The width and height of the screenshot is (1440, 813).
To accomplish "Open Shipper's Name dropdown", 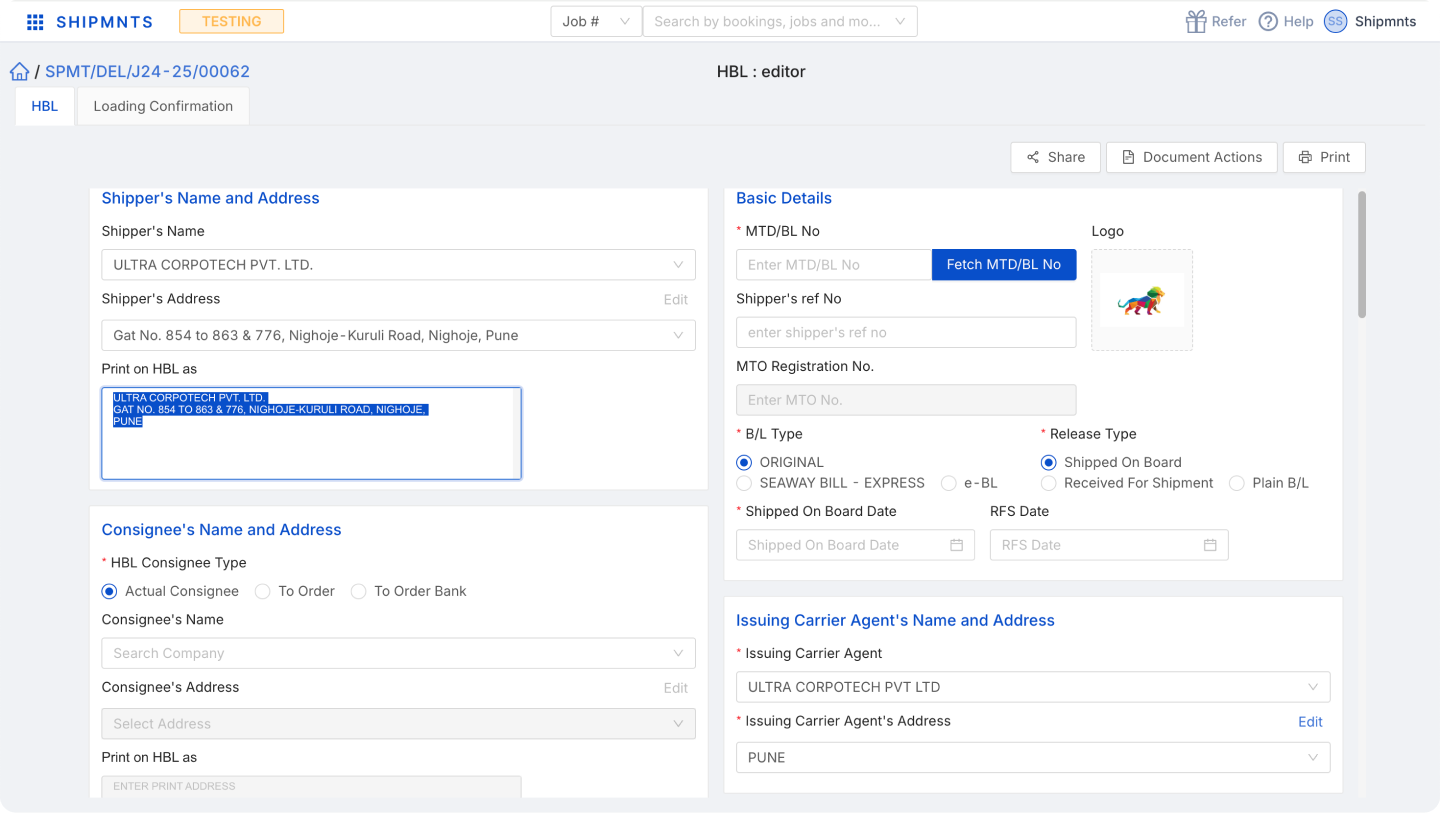I will (398, 265).
